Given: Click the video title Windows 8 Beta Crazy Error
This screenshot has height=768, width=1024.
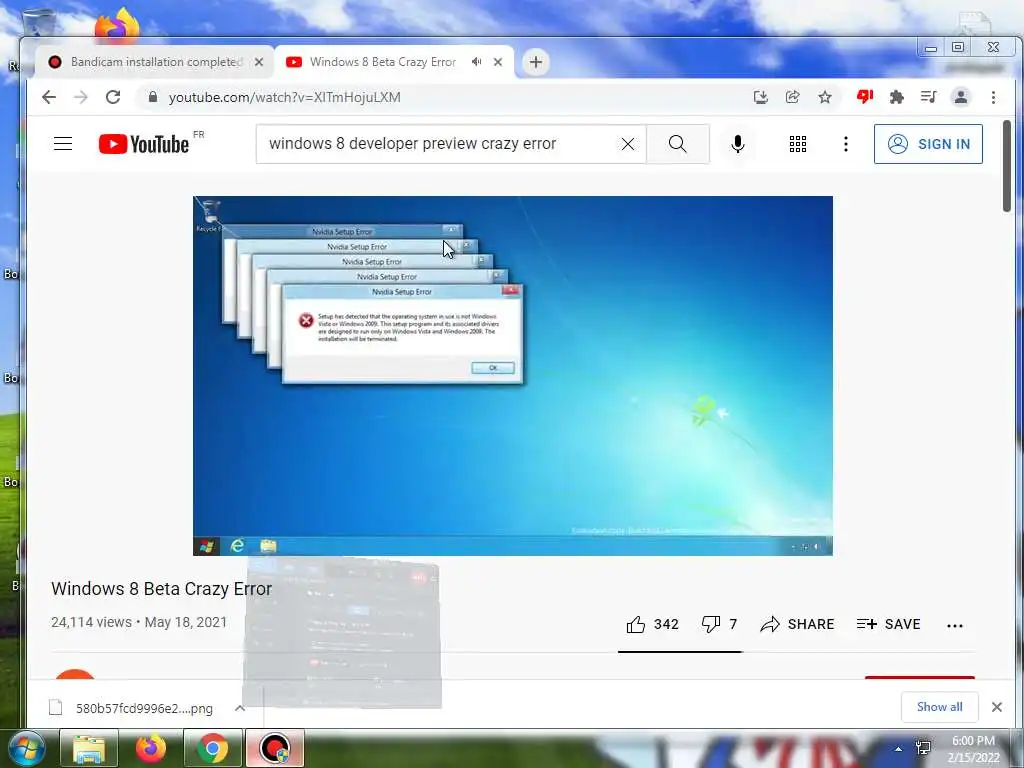Looking at the screenshot, I should pyautogui.click(x=161, y=588).
